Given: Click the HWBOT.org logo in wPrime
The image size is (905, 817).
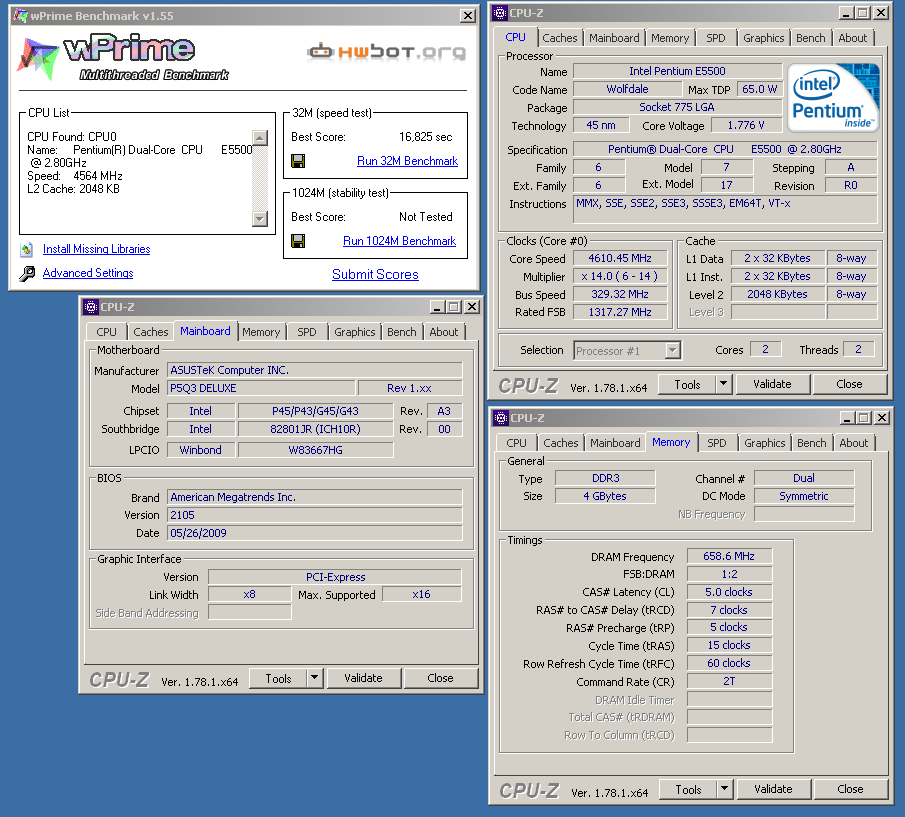Looking at the screenshot, I should click(387, 52).
